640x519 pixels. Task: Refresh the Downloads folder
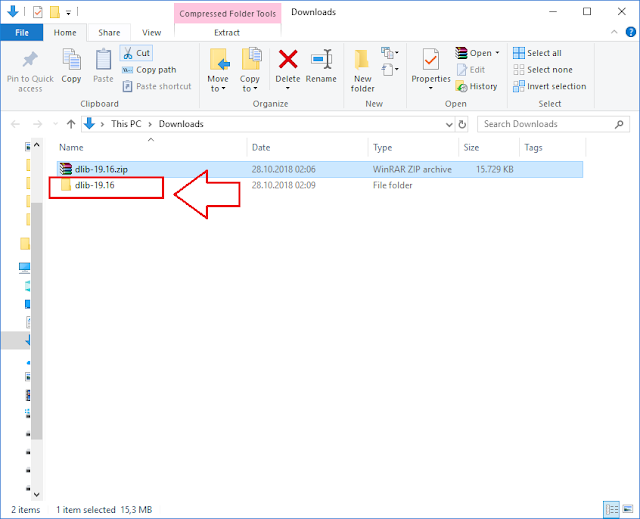(462, 124)
